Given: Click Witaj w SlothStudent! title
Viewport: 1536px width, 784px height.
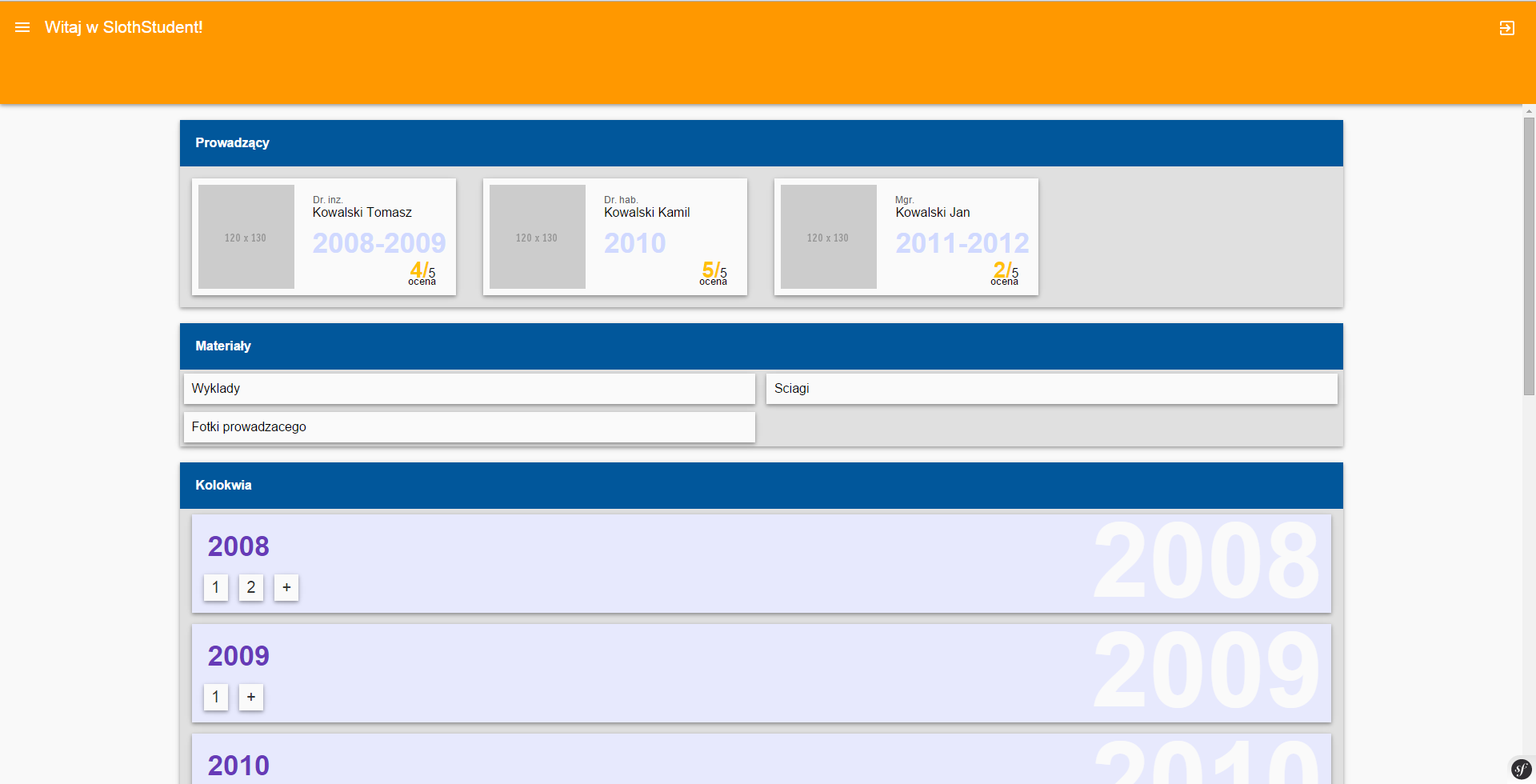Looking at the screenshot, I should pos(124,27).
